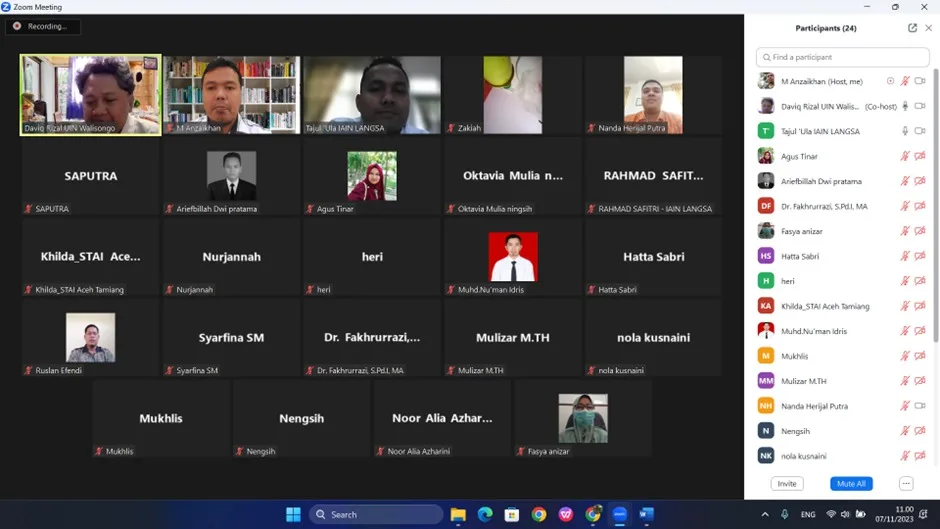Click the Find a participant search field

point(842,57)
